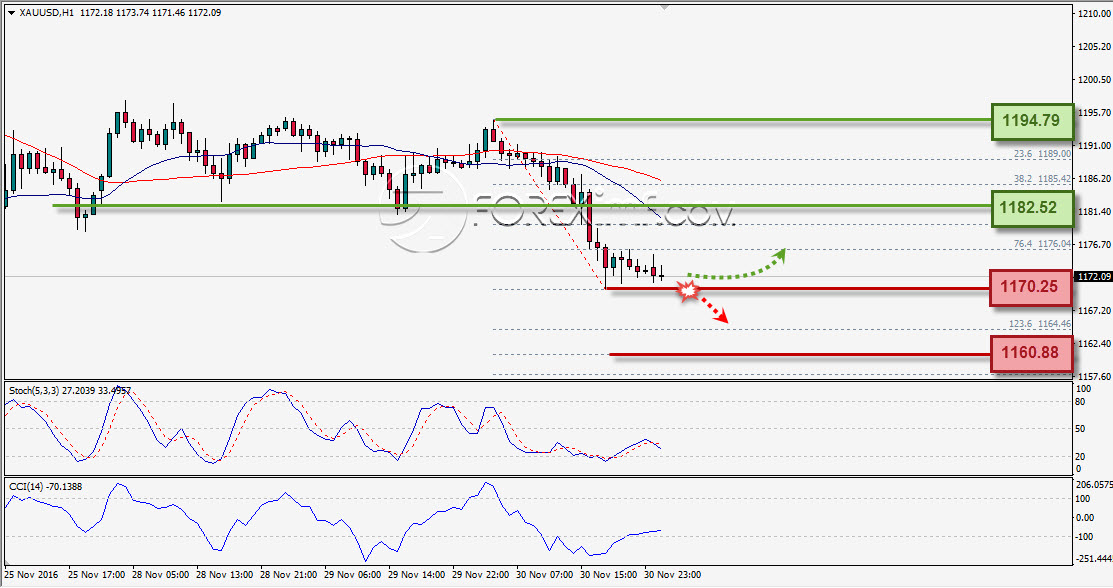The width and height of the screenshot is (1113, 588).
Task: Click the 25 Nov 17:00 time label
Action: 97,575
